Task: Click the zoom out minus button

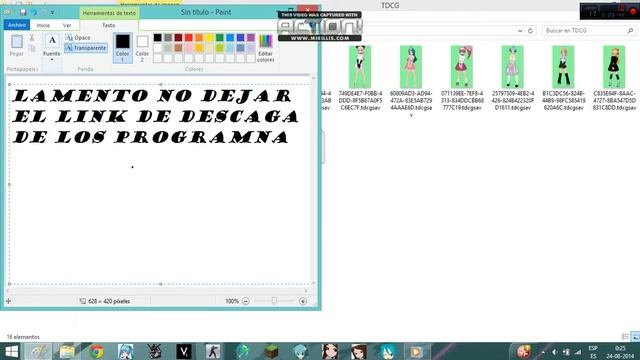Action: (246, 301)
